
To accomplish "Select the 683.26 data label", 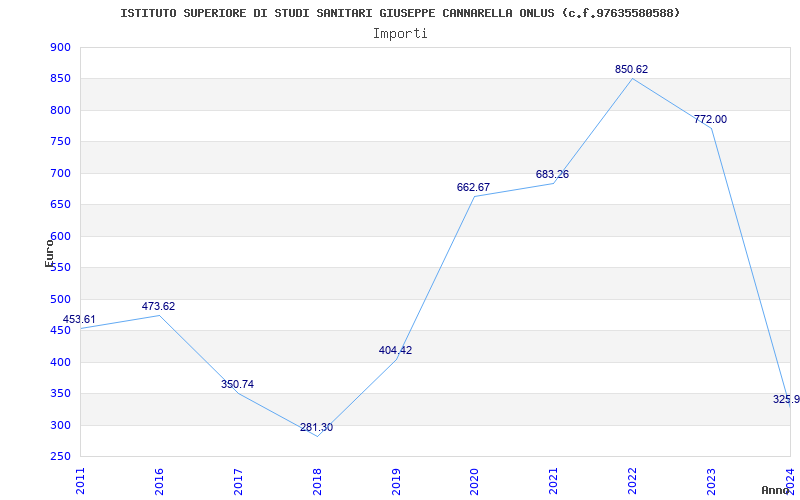I will pyautogui.click(x=553, y=174).
